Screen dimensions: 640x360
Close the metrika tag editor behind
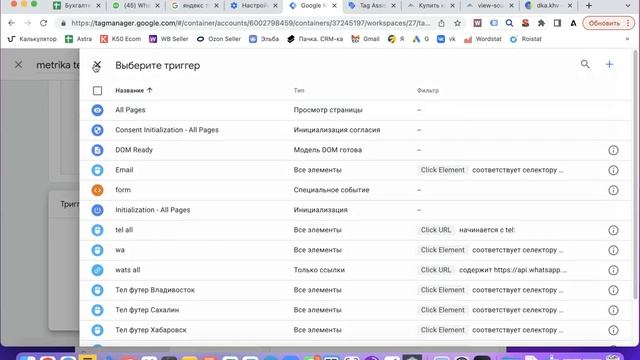18,64
